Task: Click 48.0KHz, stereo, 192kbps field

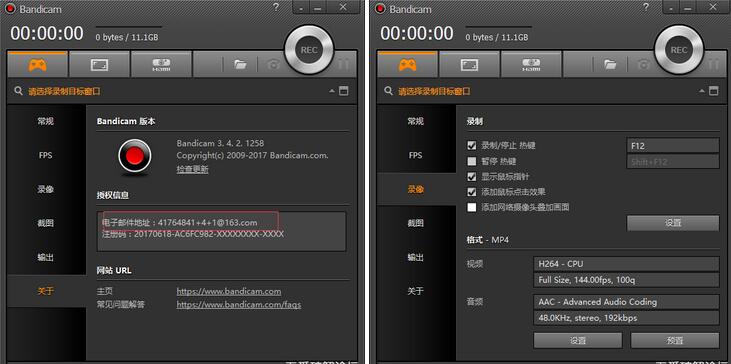Action: click(626, 318)
